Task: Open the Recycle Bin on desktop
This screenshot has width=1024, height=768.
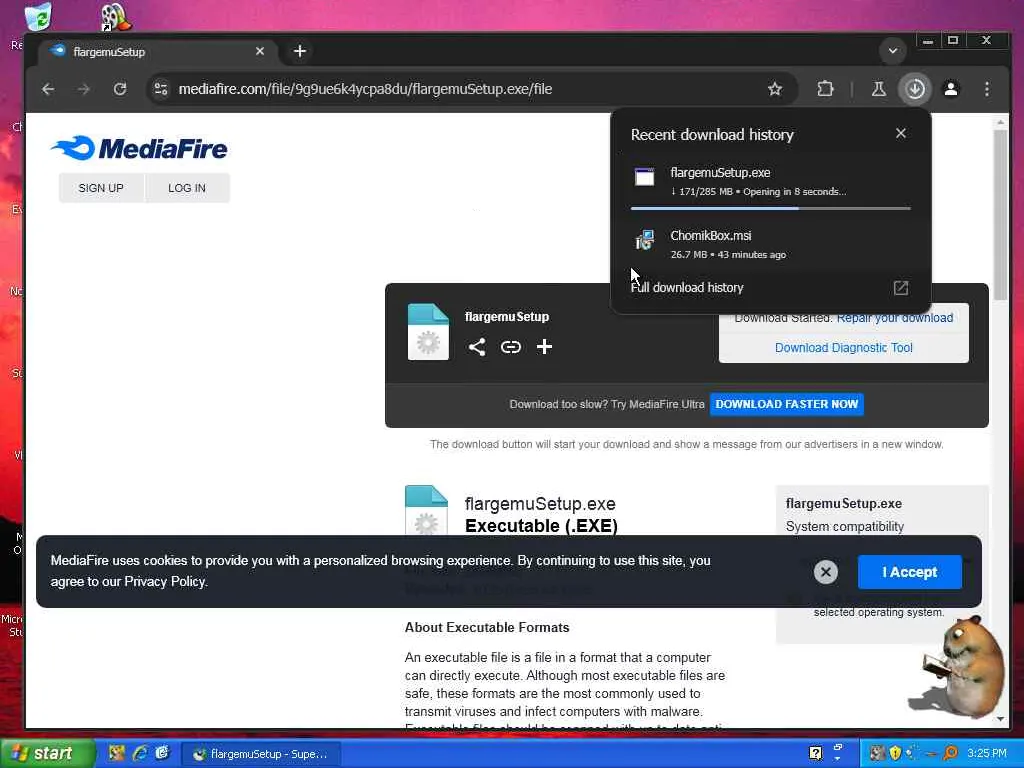Action: (38, 16)
